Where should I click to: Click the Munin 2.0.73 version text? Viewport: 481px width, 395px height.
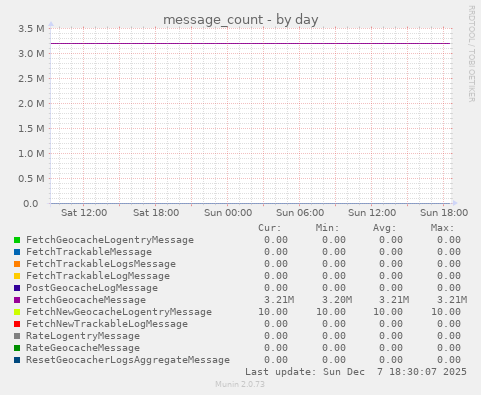click(240, 384)
